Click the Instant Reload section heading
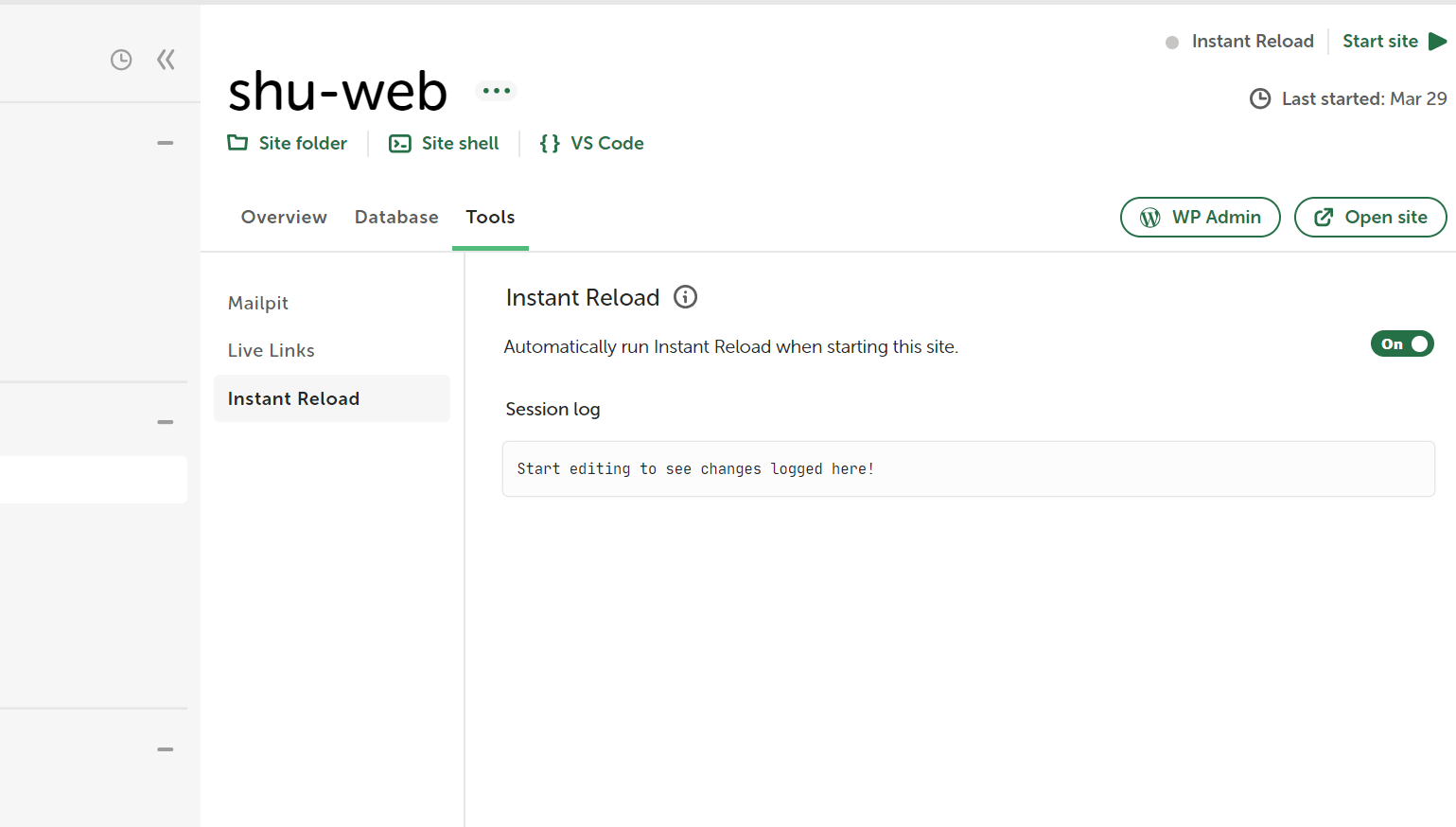 [x=583, y=297]
